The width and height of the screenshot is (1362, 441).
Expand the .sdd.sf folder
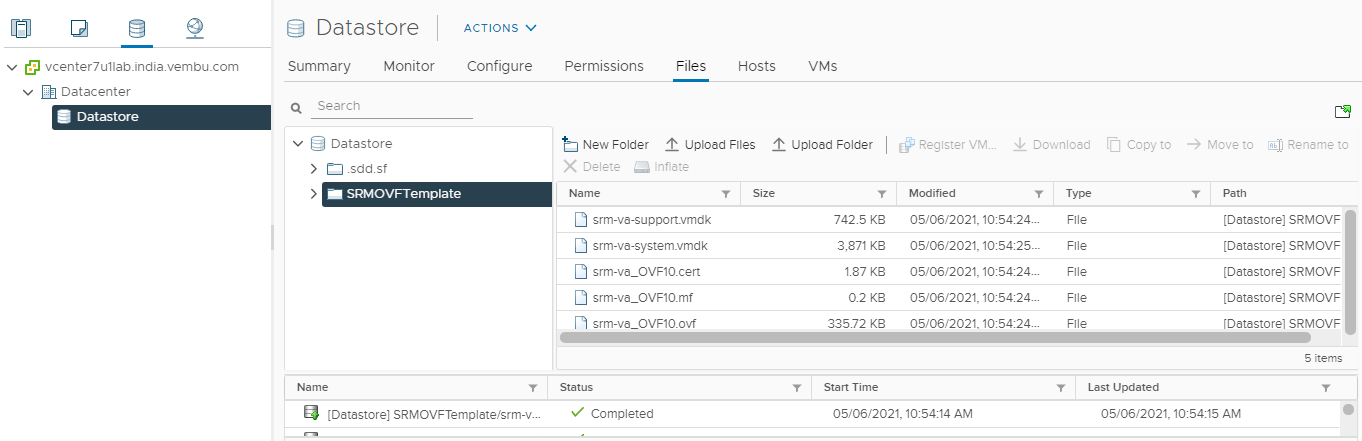314,169
